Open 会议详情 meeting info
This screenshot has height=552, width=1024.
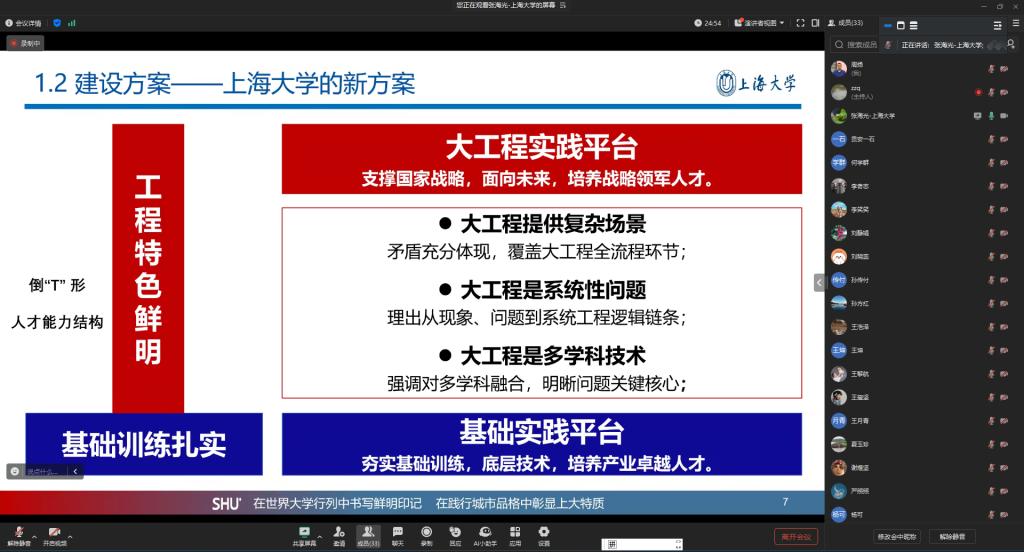[x=24, y=23]
